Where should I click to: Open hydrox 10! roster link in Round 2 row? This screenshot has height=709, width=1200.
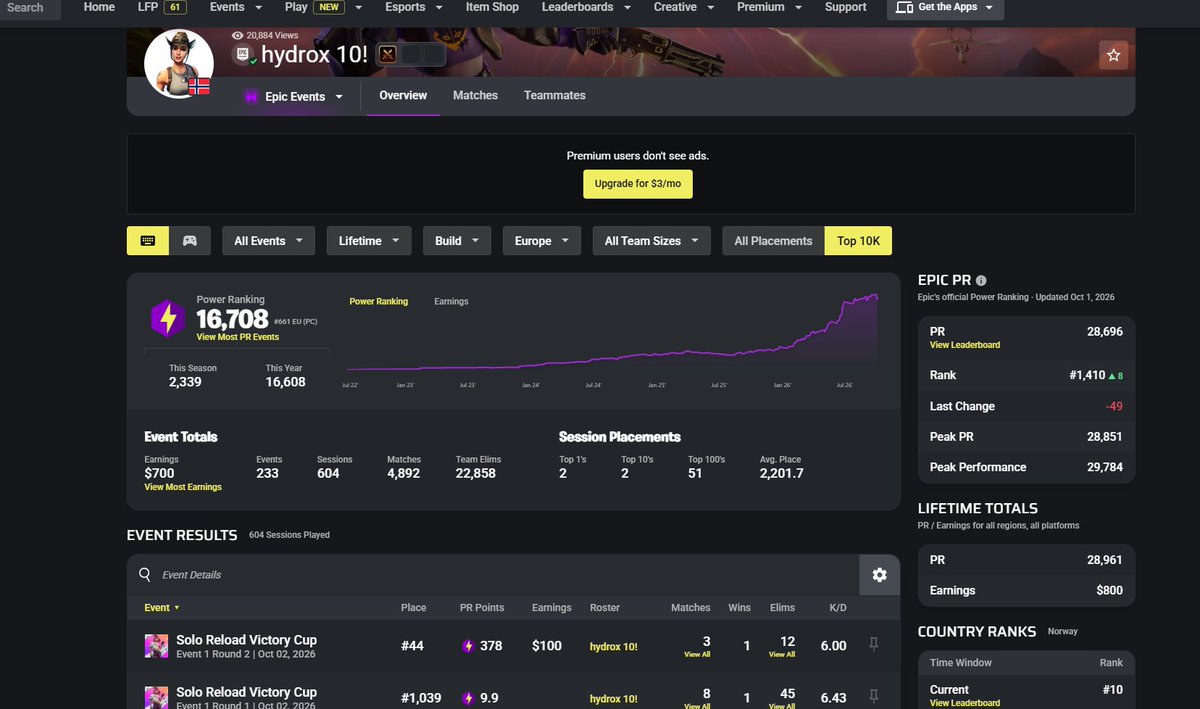(613, 647)
